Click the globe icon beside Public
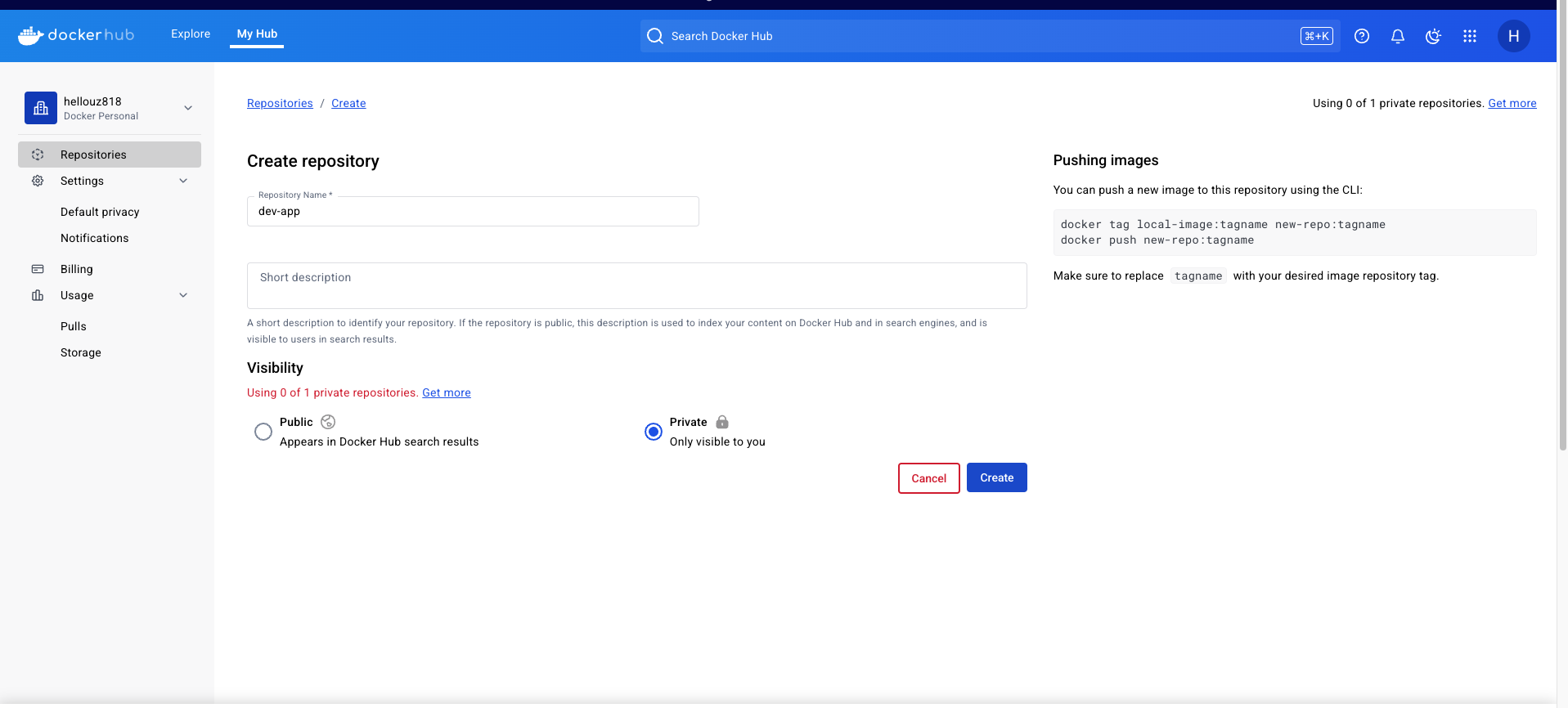 tap(328, 422)
